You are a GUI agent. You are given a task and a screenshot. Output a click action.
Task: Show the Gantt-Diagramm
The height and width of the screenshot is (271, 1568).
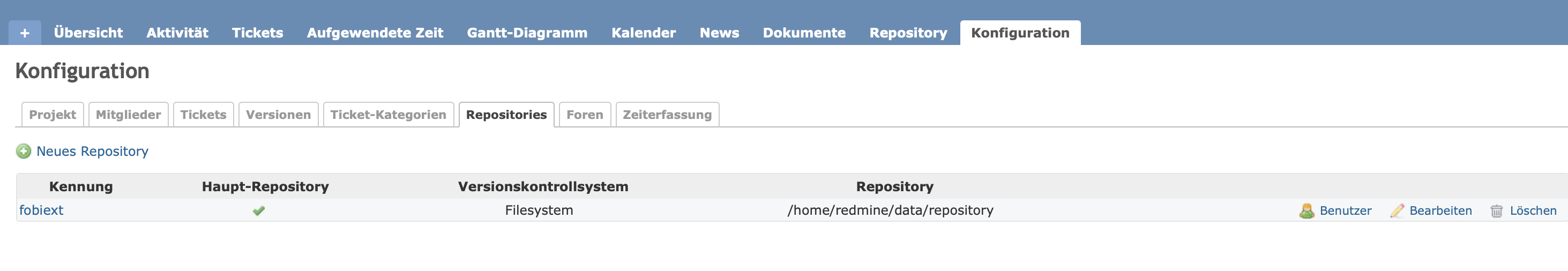527,33
